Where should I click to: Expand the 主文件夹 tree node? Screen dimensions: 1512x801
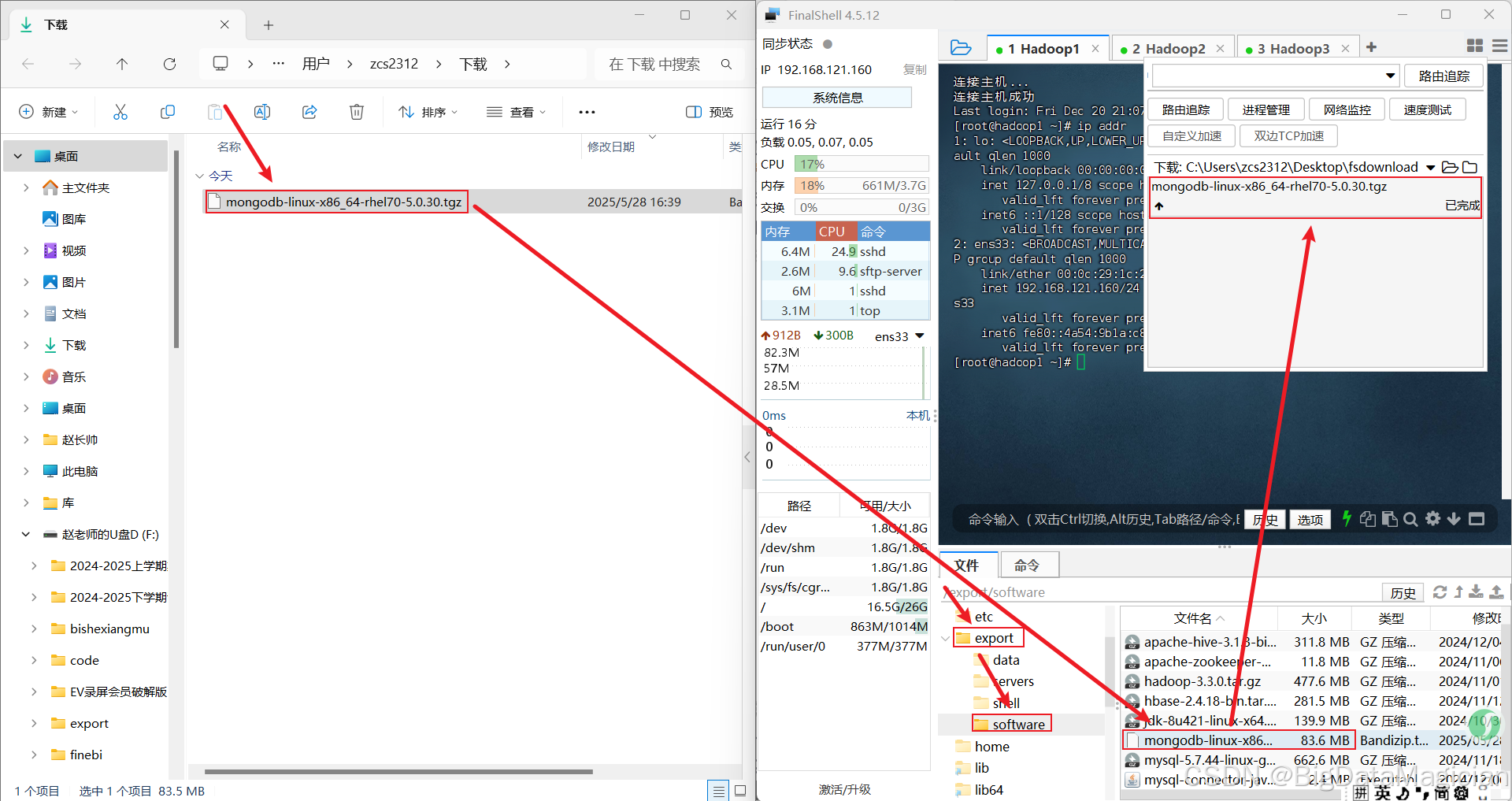coord(26,187)
